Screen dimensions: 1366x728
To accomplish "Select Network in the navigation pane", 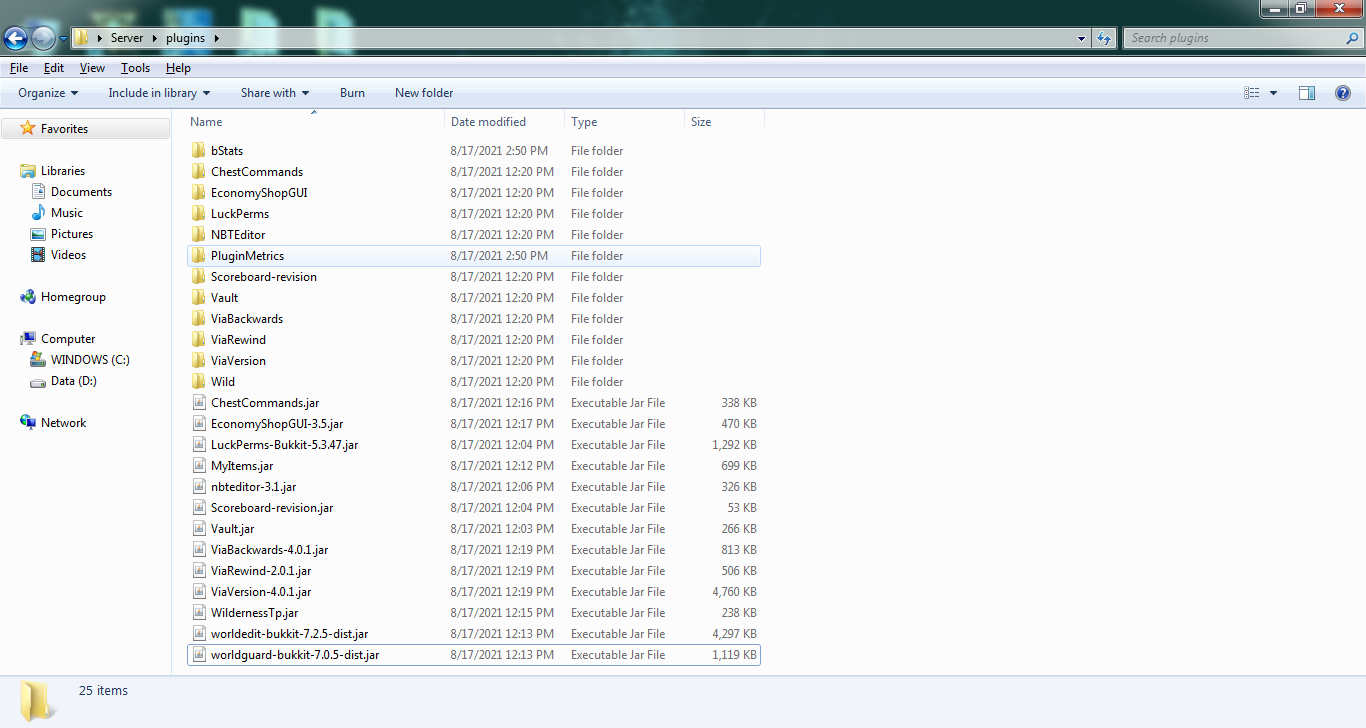I will click(x=63, y=423).
